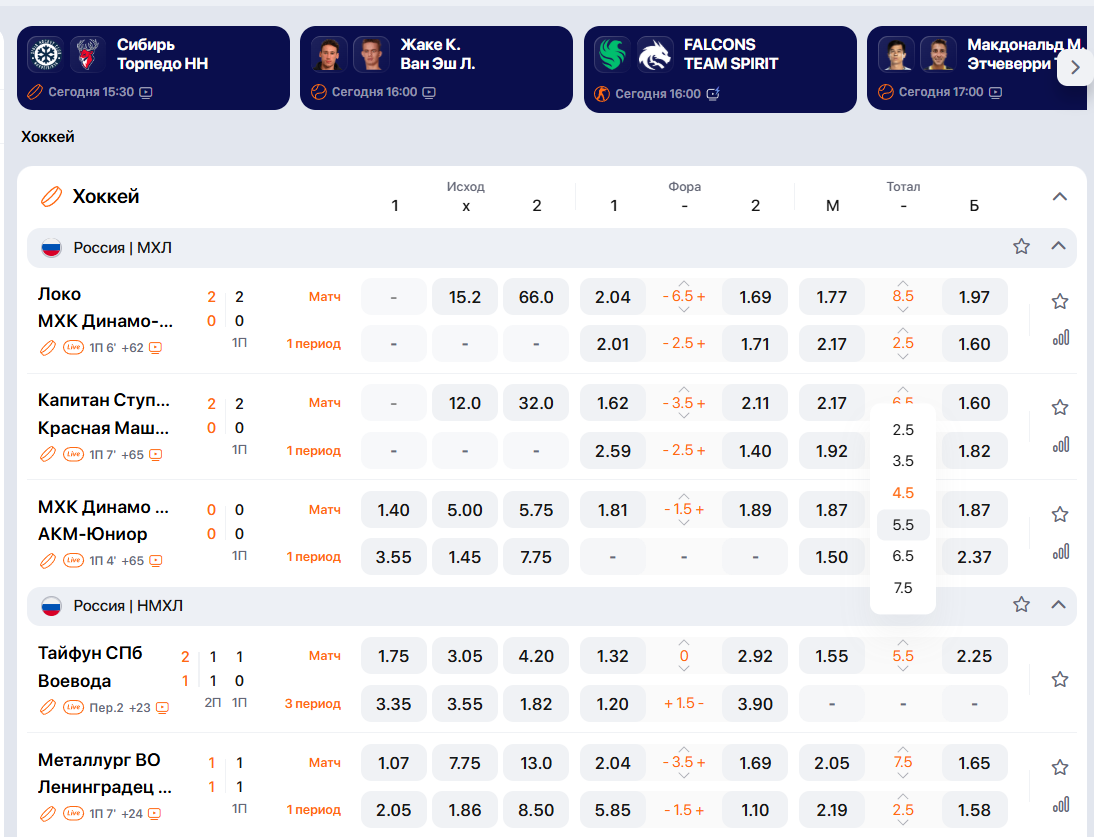Open statistics for Металлург ВО match
This screenshot has height=837, width=1094.
[1060, 804]
